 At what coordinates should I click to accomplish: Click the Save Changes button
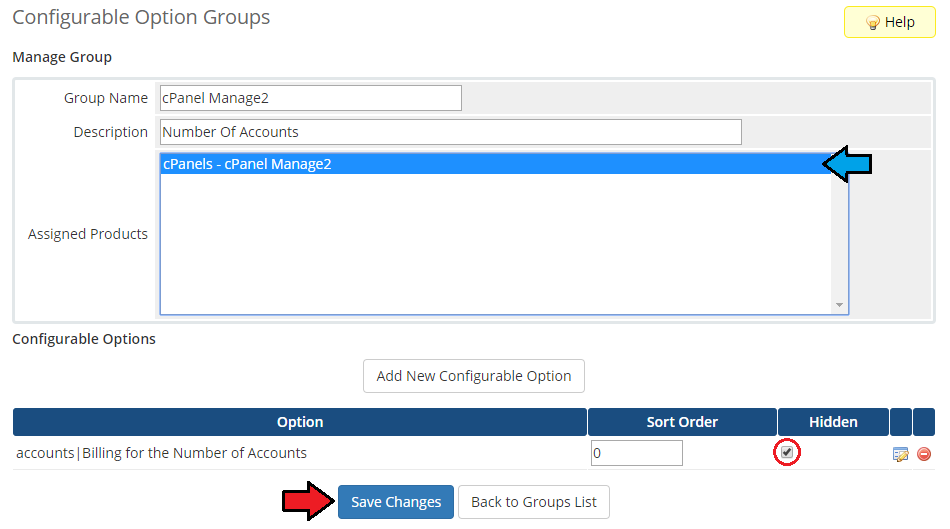396,502
